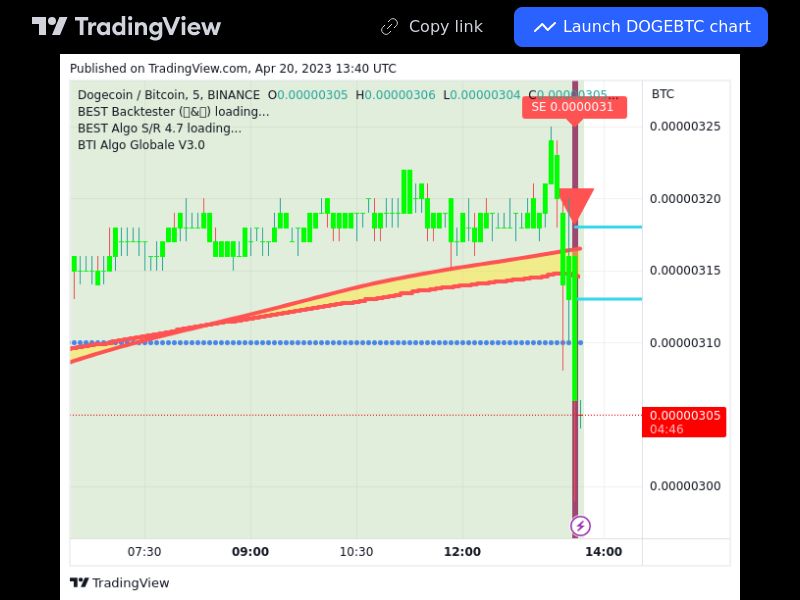Screen dimensions: 800x600
Task: Click the TradingView logo in the header
Action: [126, 27]
